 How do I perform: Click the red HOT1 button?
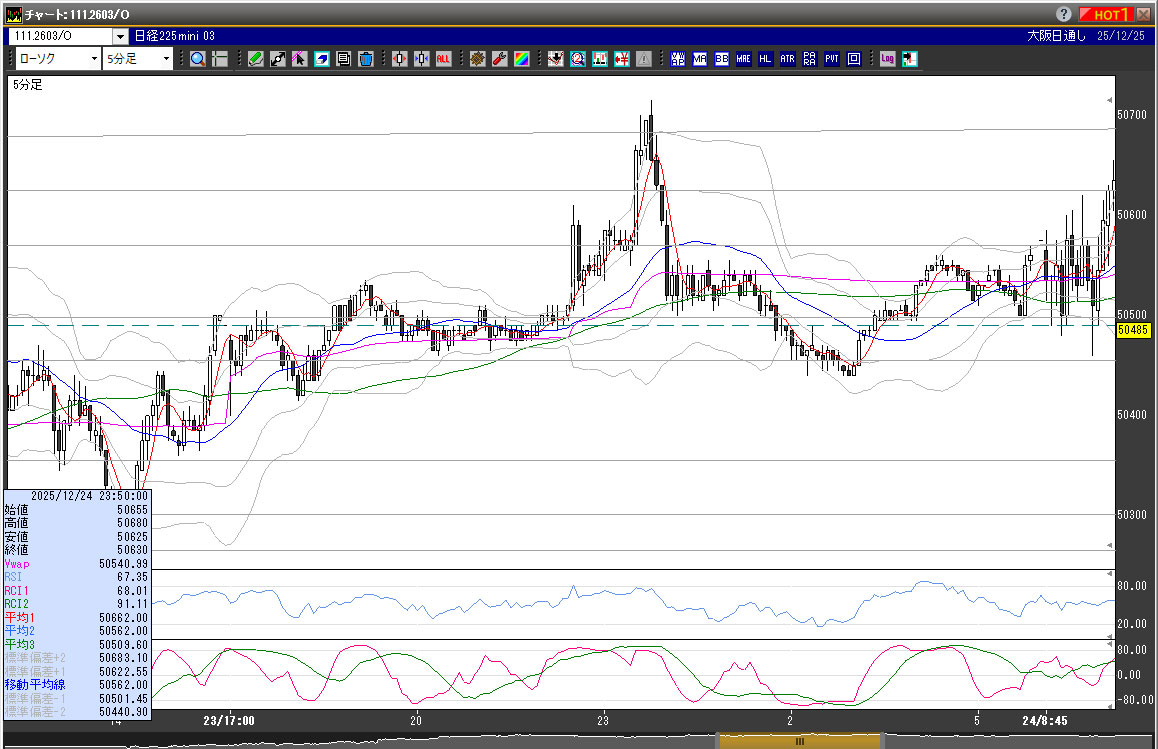tap(1108, 15)
